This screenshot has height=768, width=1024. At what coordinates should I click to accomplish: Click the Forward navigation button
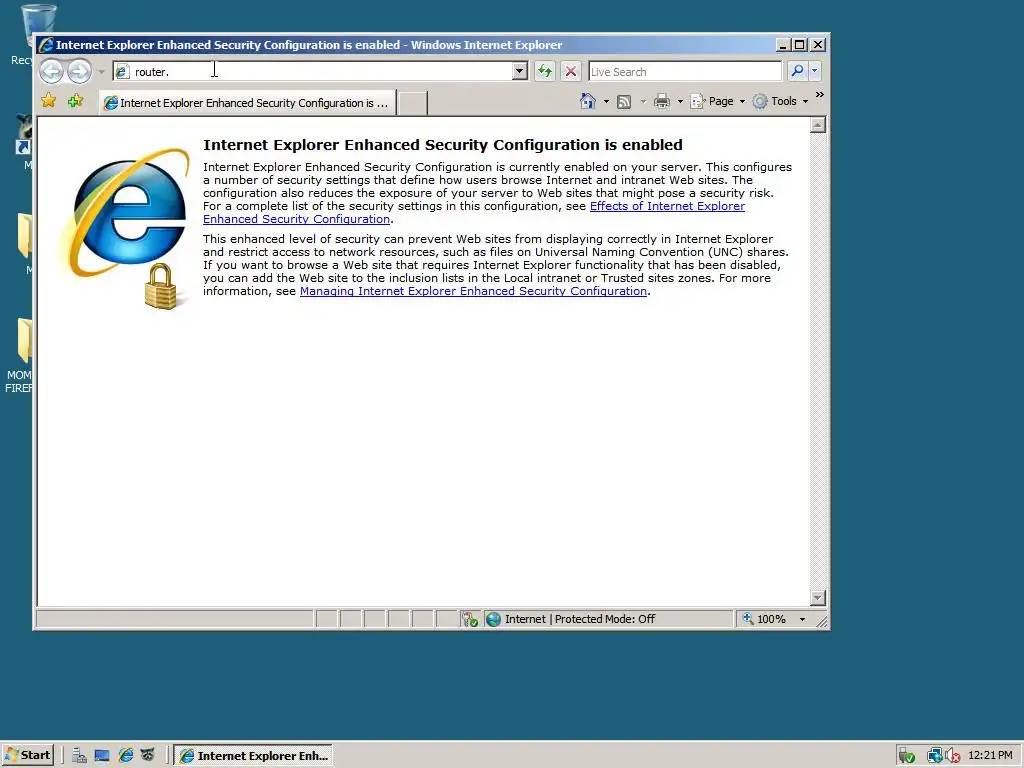79,71
